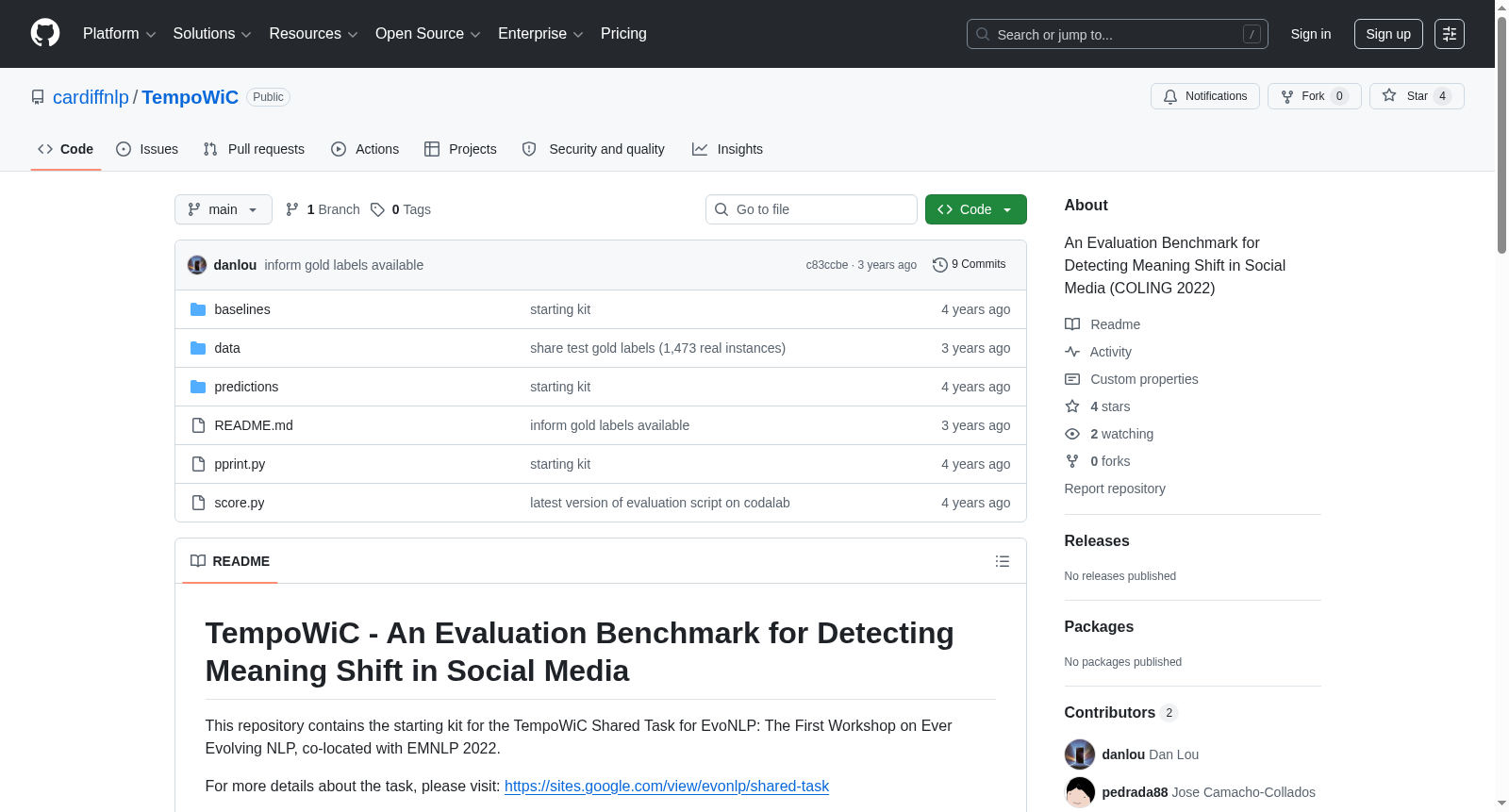This screenshot has height=812, width=1509.
Task: Open the Security and quality tab
Action: click(x=593, y=149)
